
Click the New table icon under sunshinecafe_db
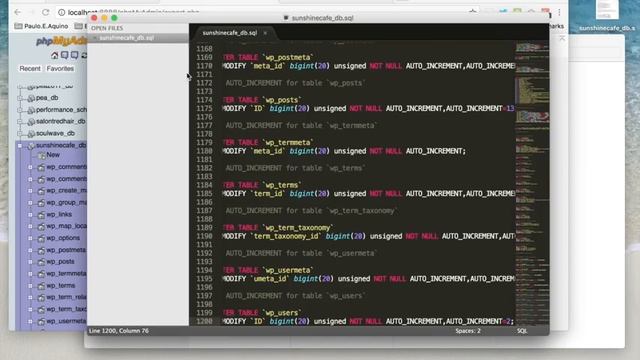click(x=41, y=156)
